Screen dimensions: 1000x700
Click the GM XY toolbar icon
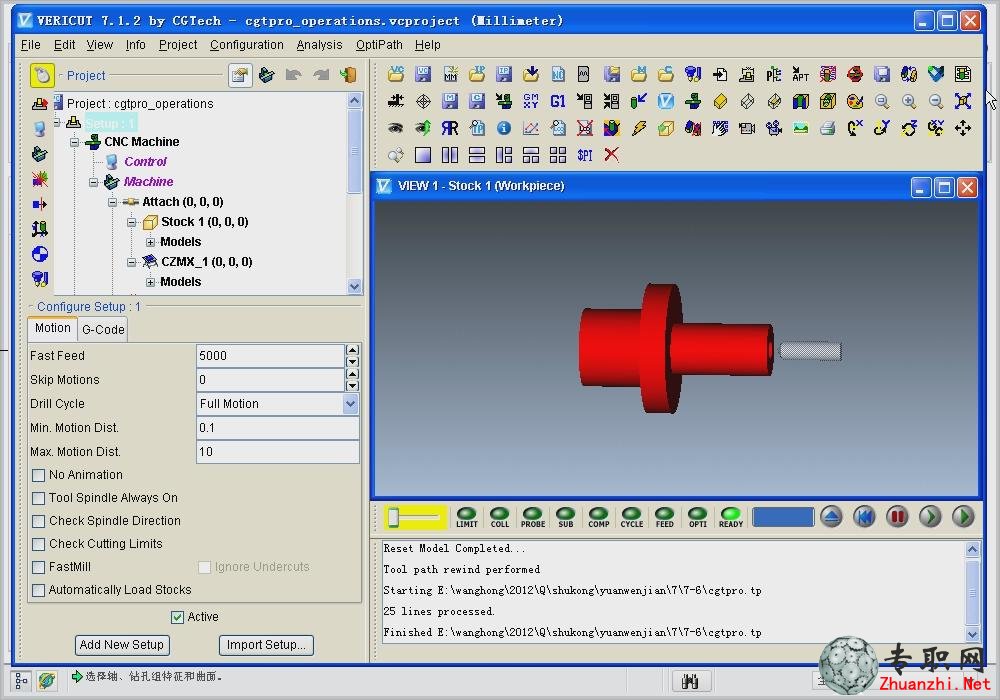tap(531, 101)
